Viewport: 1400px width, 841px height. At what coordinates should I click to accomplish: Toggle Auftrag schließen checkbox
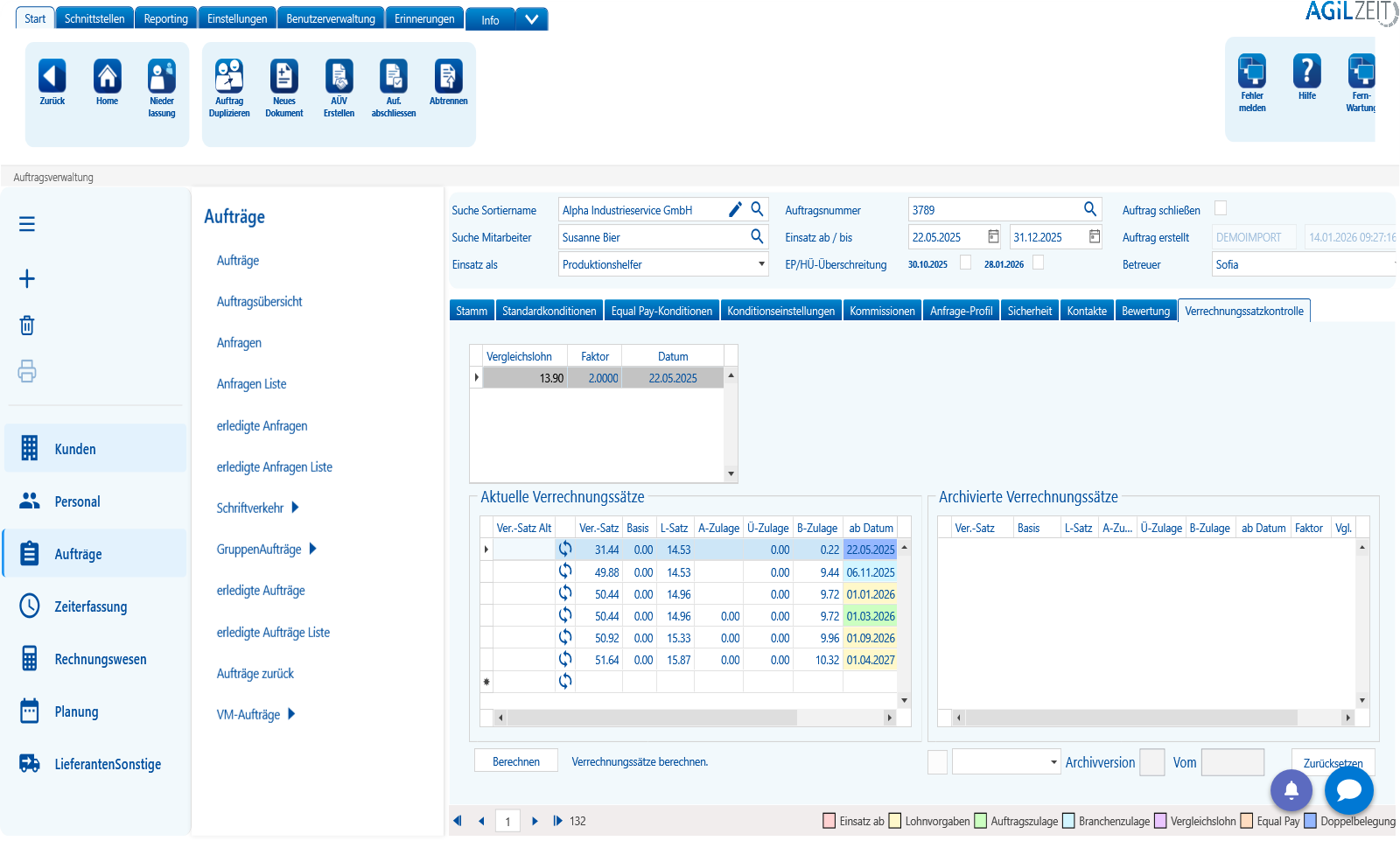(1221, 208)
